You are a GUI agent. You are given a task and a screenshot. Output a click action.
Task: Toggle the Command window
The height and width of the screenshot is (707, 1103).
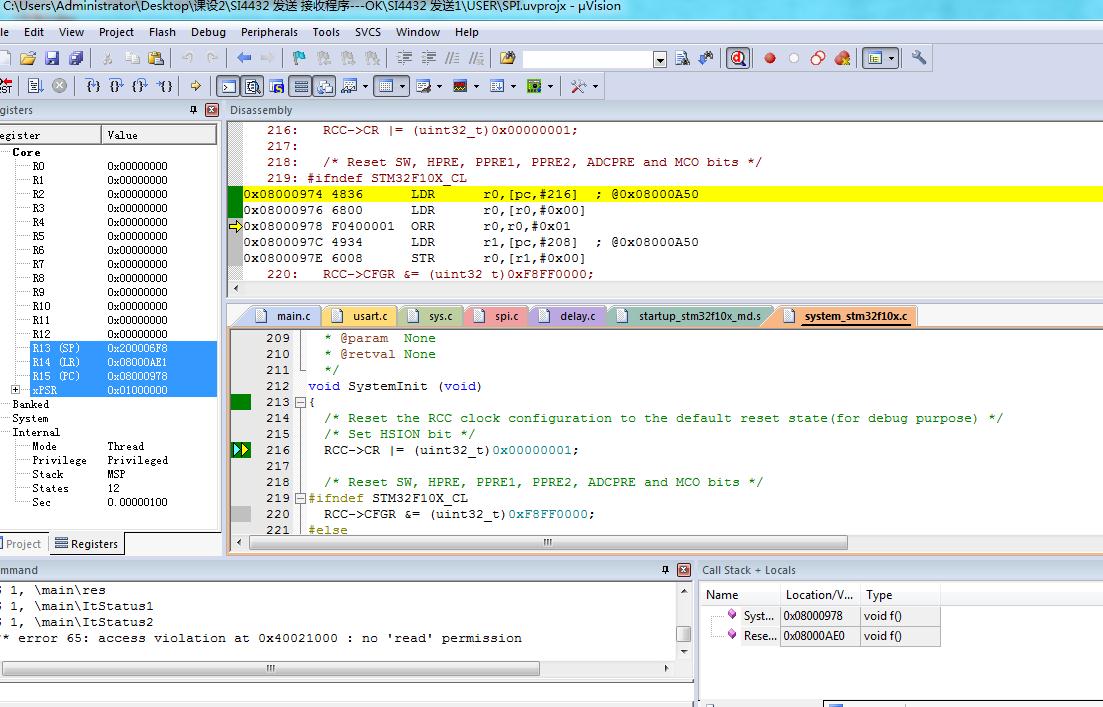click(x=229, y=86)
